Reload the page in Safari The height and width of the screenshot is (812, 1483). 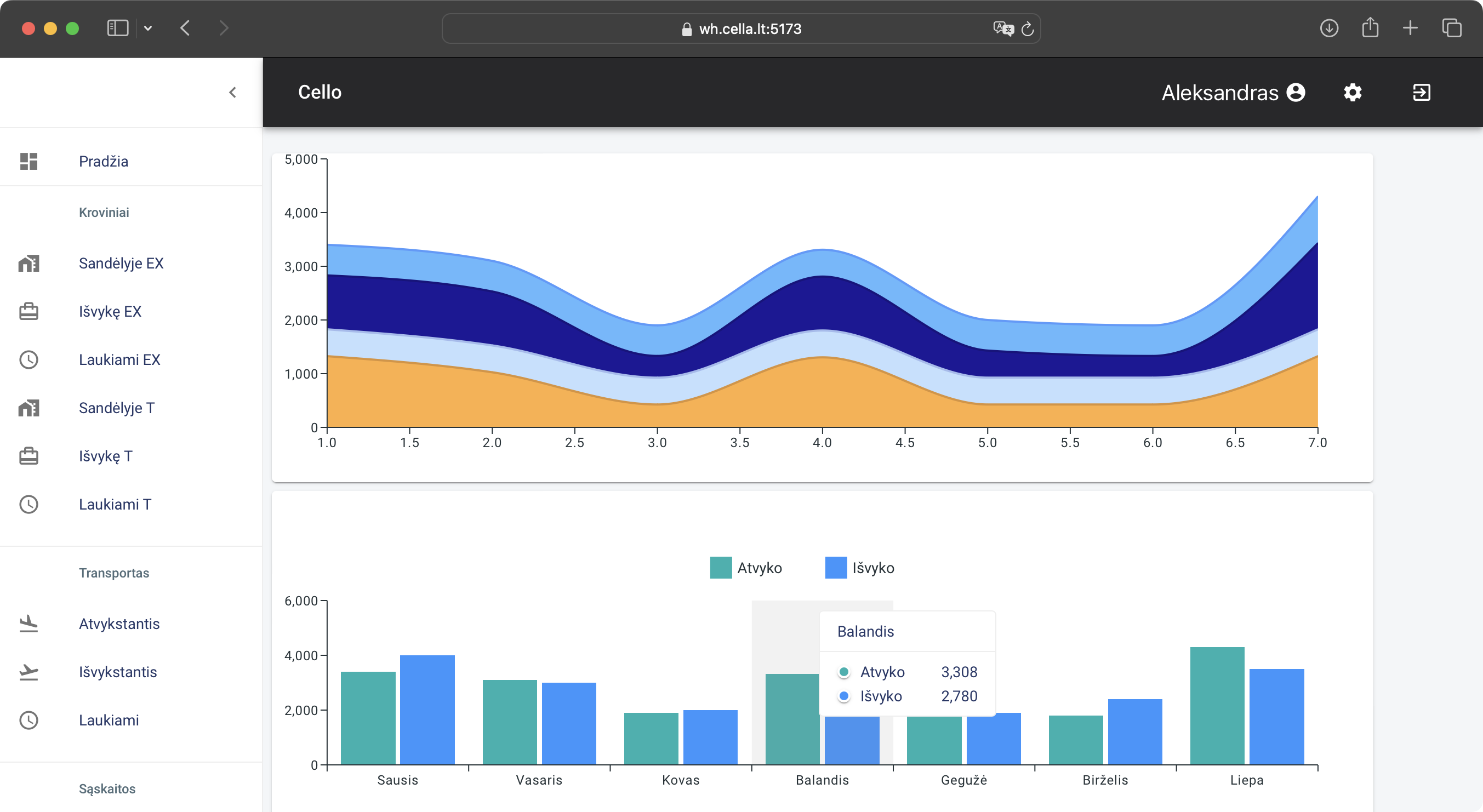pyautogui.click(x=1028, y=29)
